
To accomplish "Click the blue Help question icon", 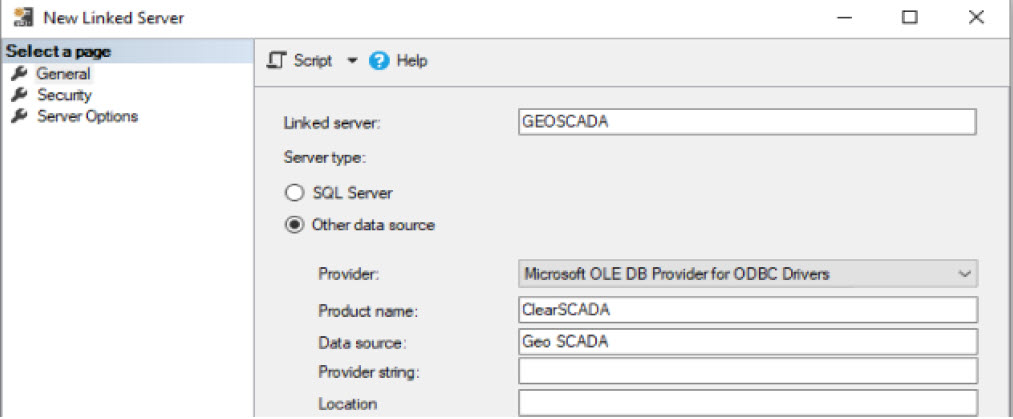I will tap(379, 61).
